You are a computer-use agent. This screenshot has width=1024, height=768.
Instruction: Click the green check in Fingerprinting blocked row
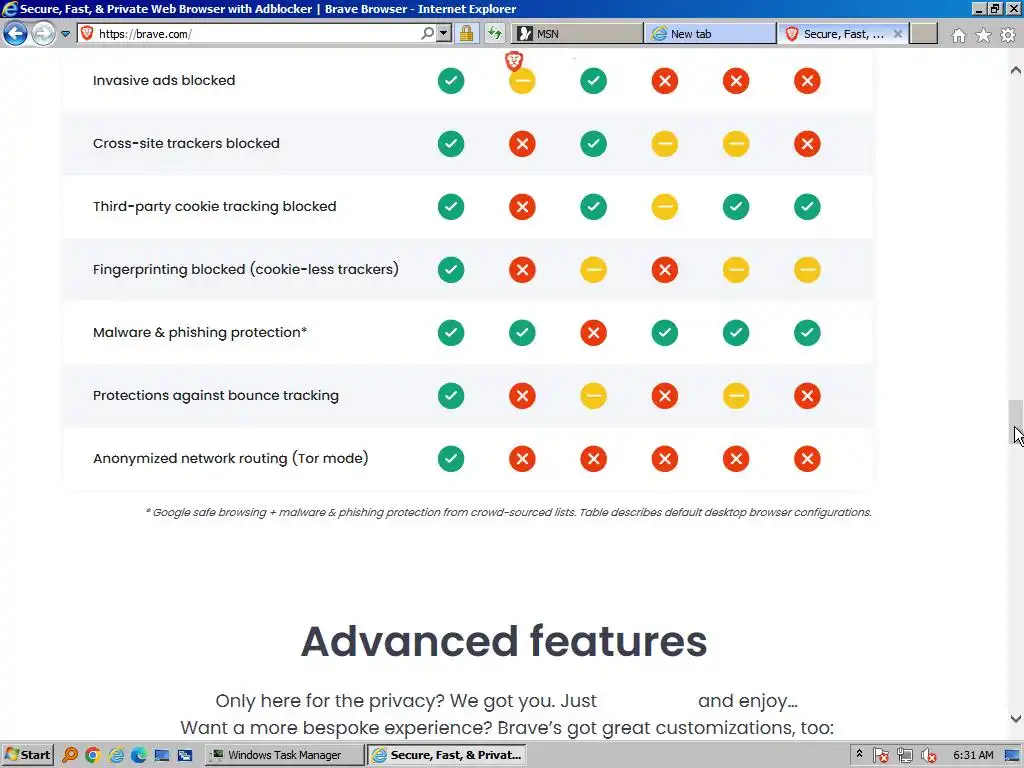coord(451,270)
